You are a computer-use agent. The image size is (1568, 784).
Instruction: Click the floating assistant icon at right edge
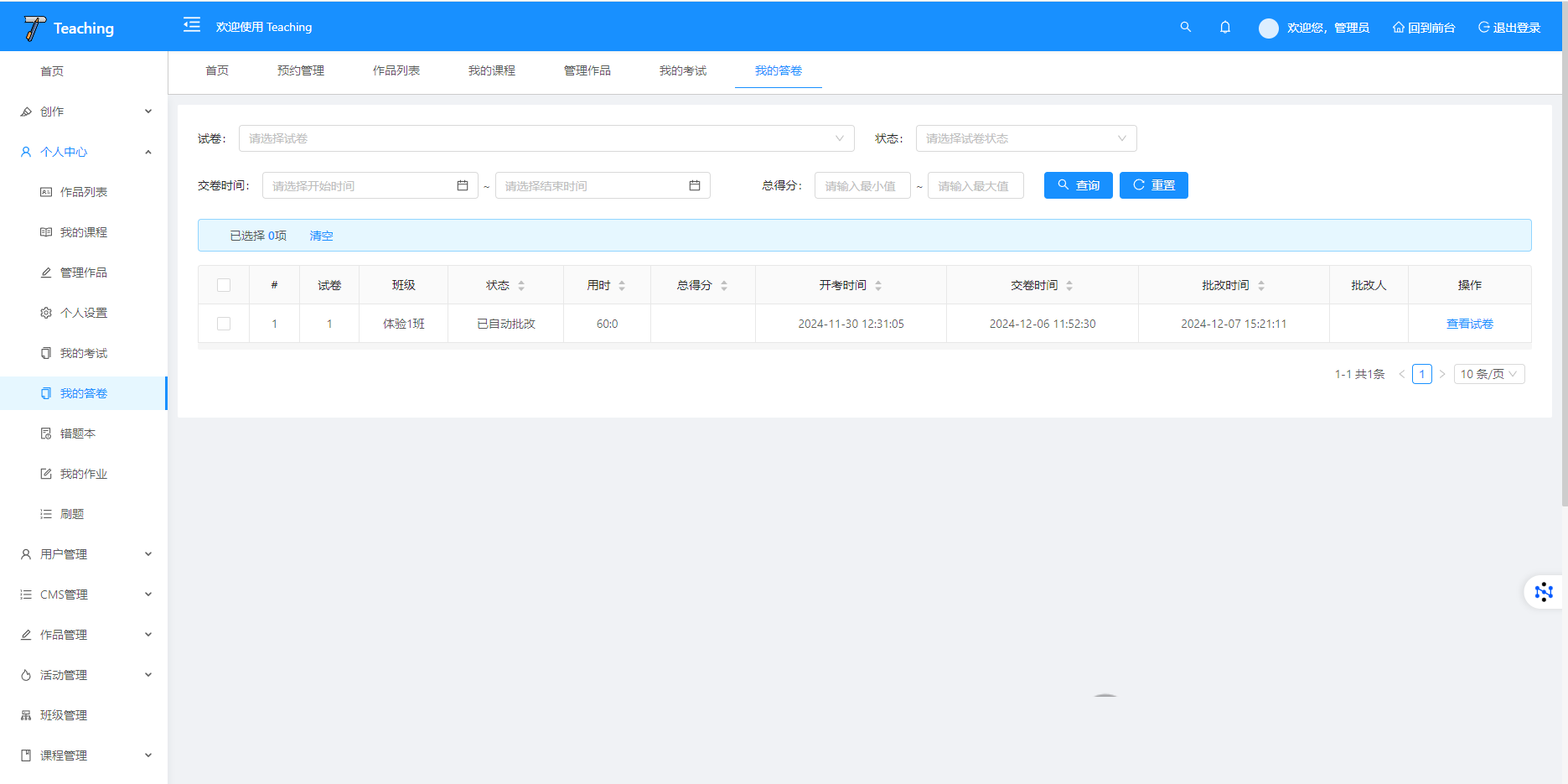(1543, 592)
